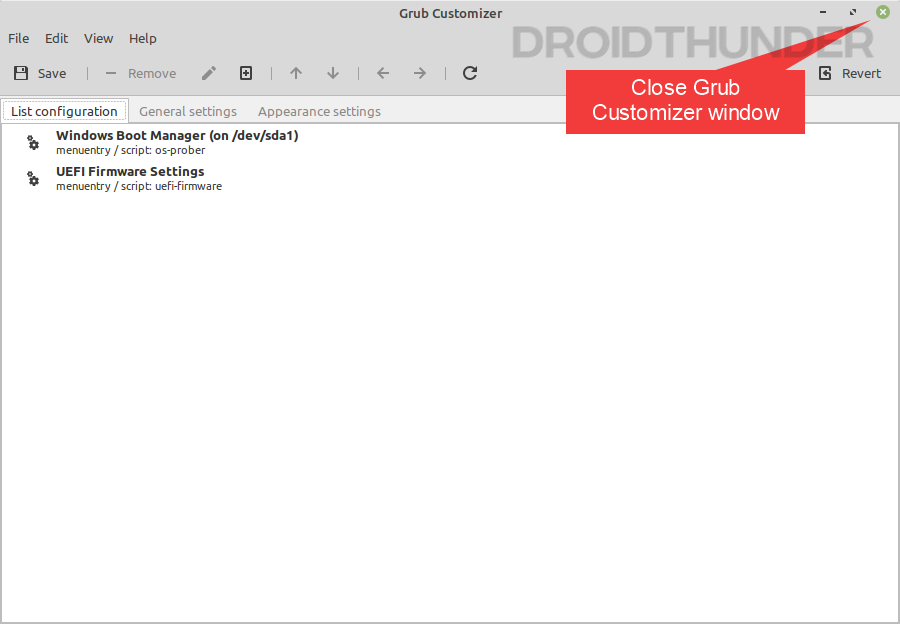Viewport: 900px width, 624px height.
Task: Click the Save toolbar button
Action: [40, 73]
